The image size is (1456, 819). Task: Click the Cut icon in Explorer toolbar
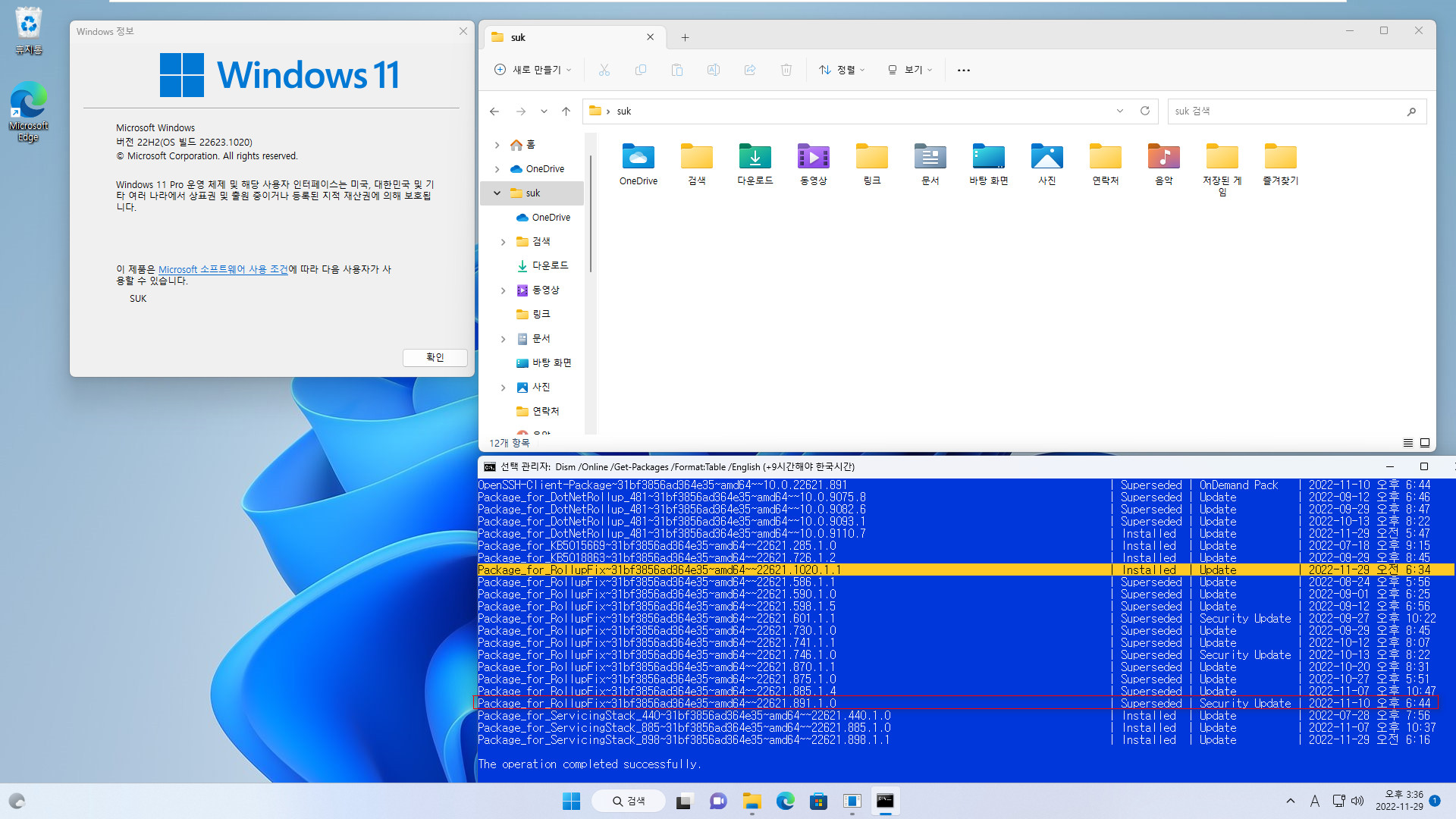pyautogui.click(x=604, y=70)
